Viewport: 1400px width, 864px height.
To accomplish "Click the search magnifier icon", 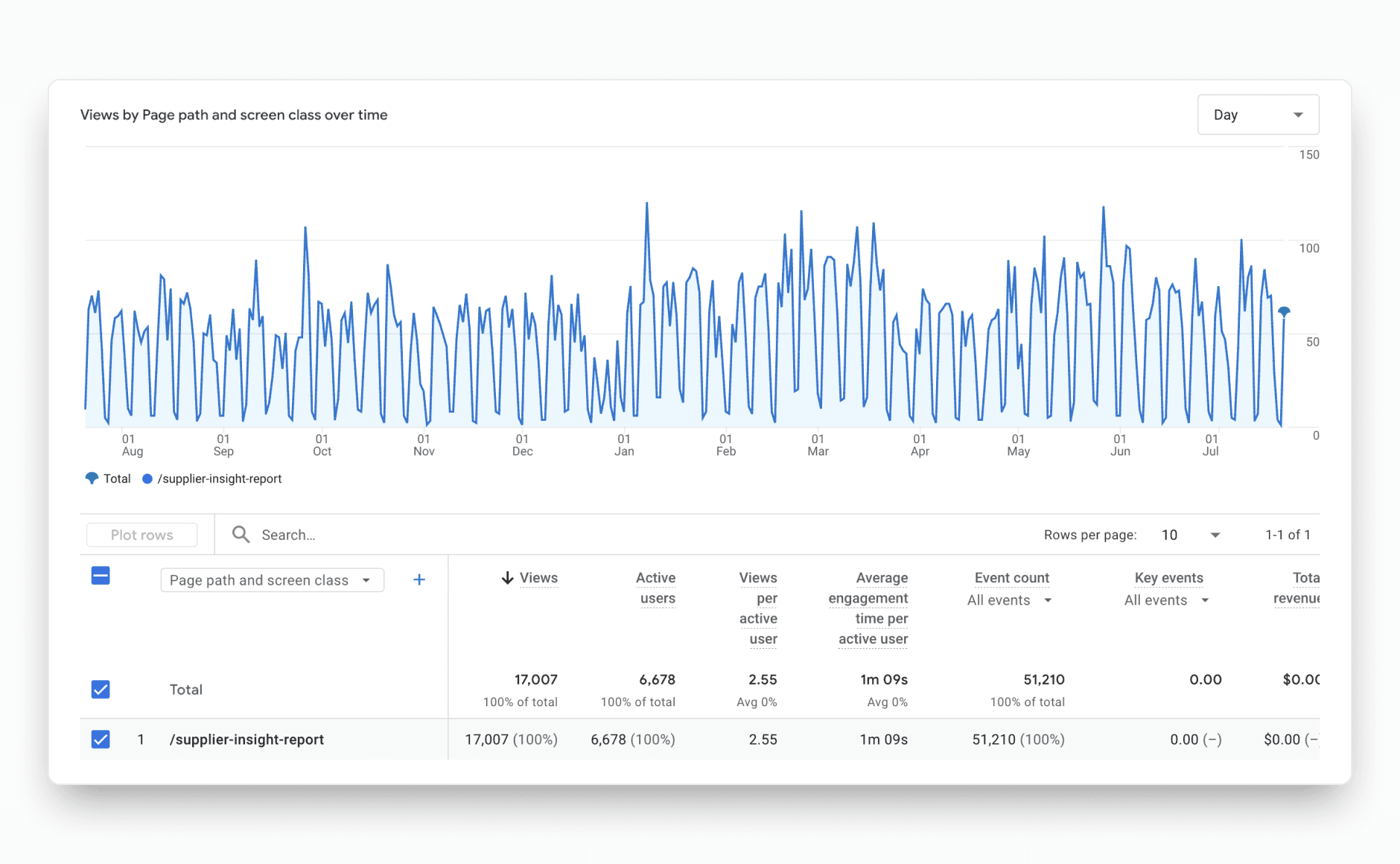I will tap(241, 534).
